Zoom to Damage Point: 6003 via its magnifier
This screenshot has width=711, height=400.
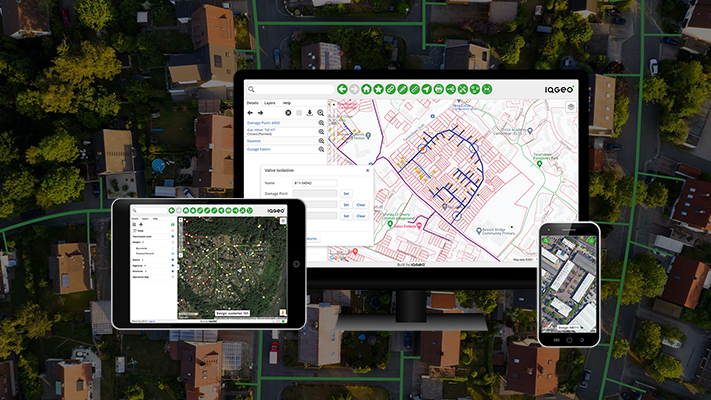321,123
